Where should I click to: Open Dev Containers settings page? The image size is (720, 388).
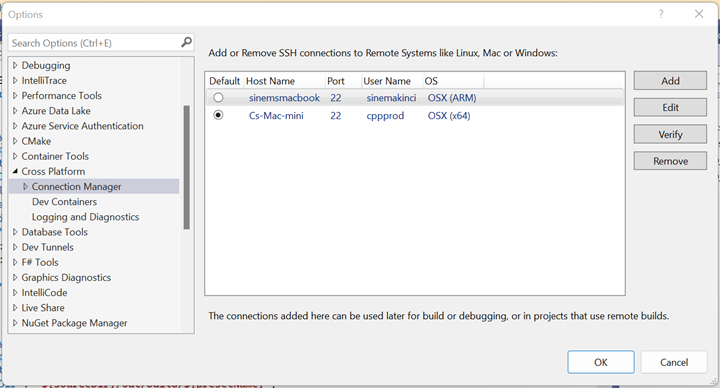click(64, 202)
